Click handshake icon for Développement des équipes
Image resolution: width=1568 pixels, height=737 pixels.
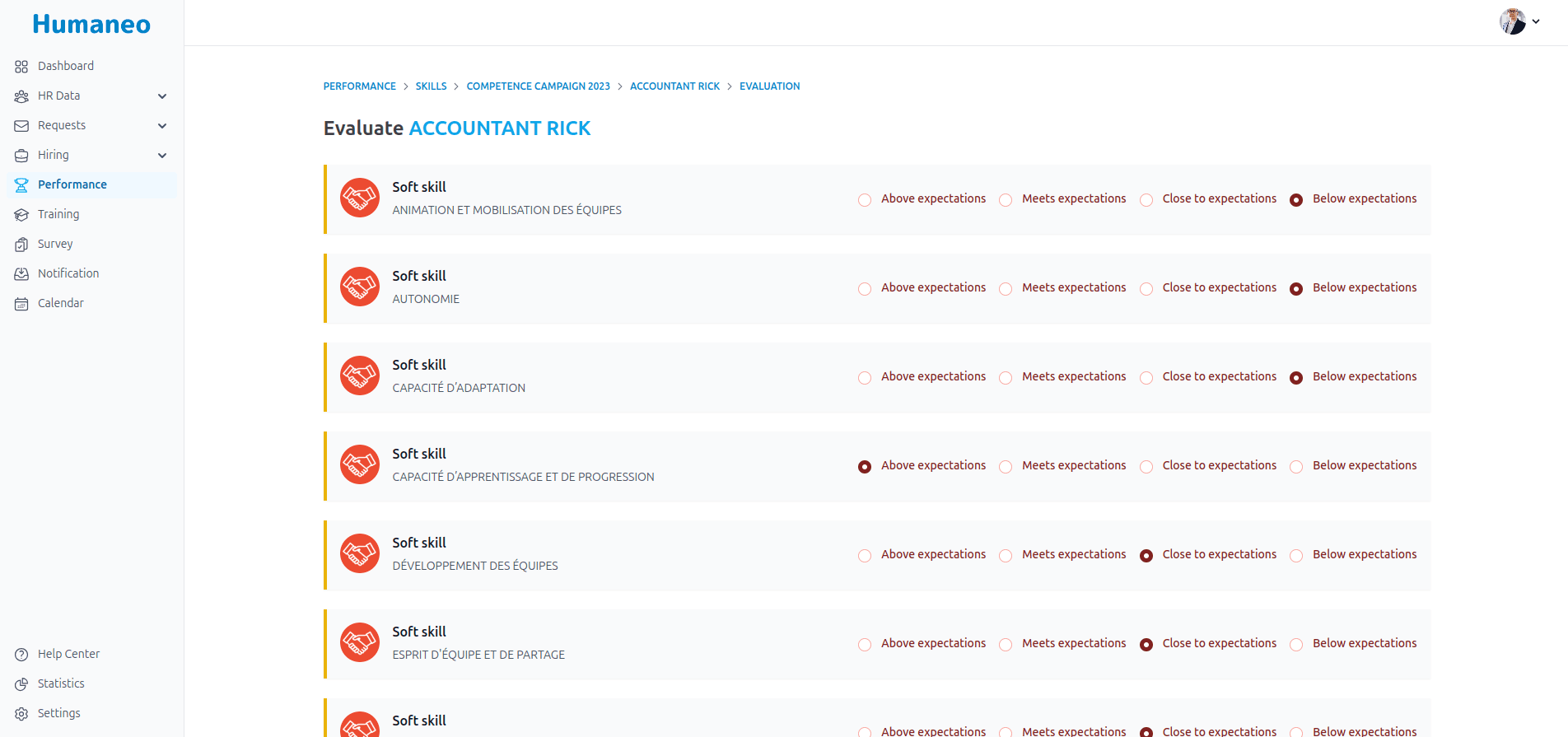coord(360,553)
